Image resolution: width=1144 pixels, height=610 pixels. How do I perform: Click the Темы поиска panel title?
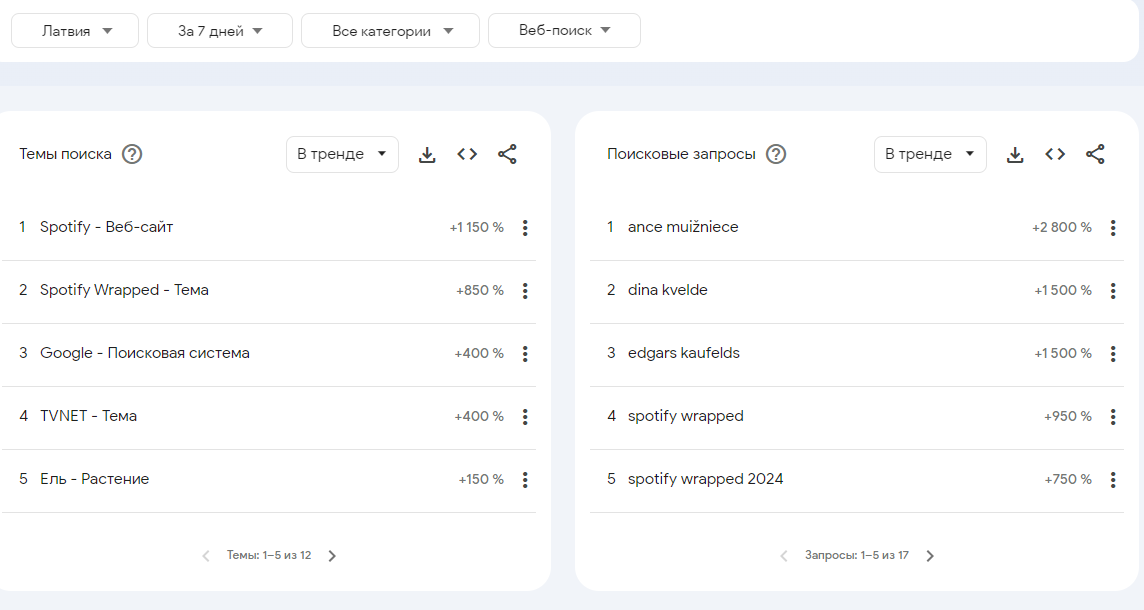tap(65, 154)
